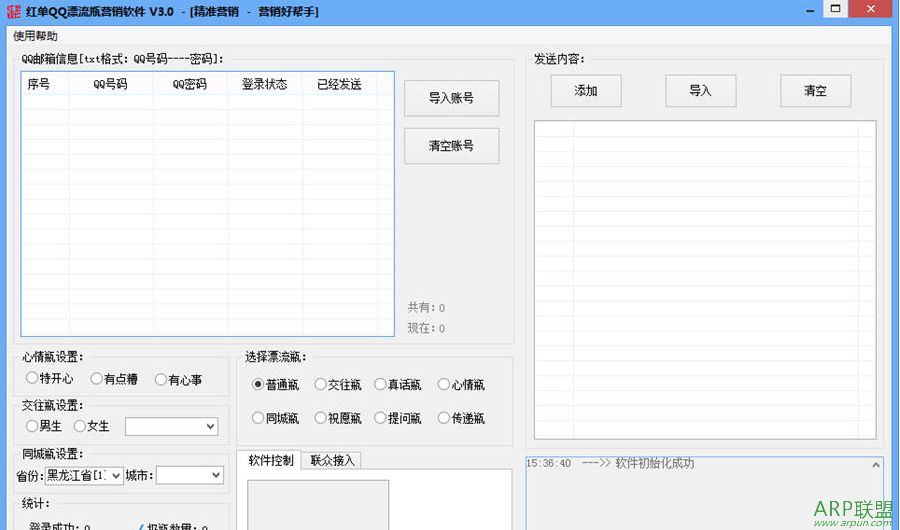Click the QQ密码 column header
900x530 pixels.
point(190,84)
